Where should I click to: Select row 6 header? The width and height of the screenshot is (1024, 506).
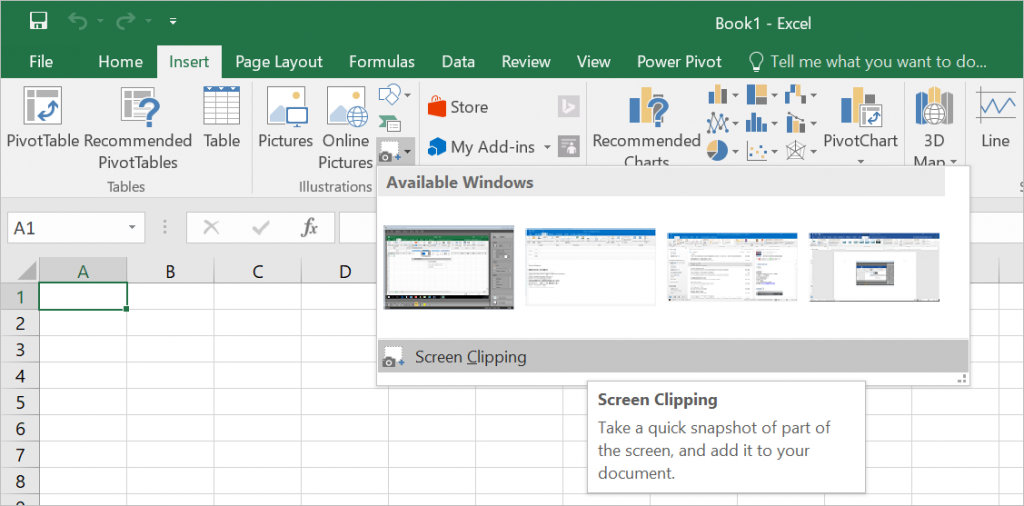(20, 428)
